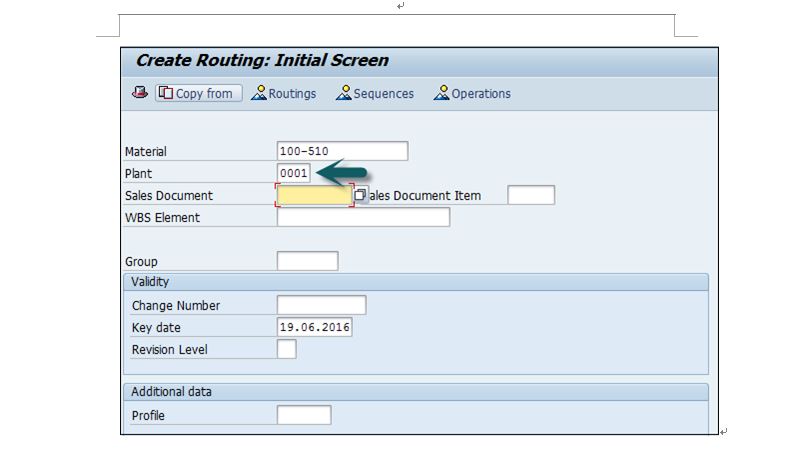Click the Material input field
788x454 pixels.
click(342, 151)
